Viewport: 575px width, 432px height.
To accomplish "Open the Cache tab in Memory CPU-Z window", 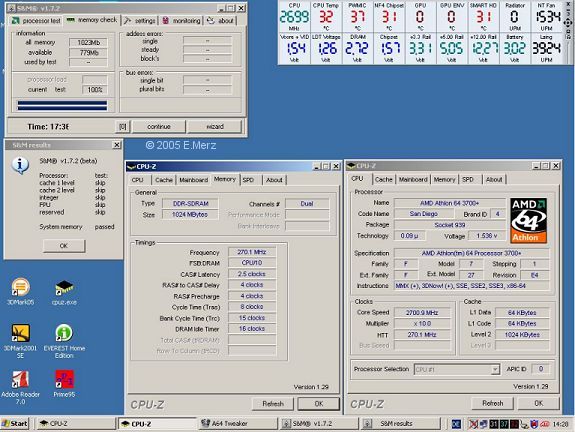I will (164, 180).
